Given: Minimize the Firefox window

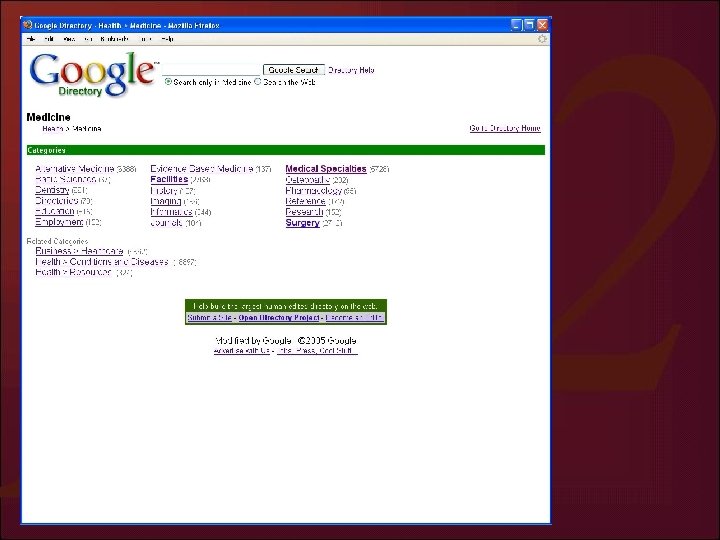Looking at the screenshot, I should [x=517, y=25].
